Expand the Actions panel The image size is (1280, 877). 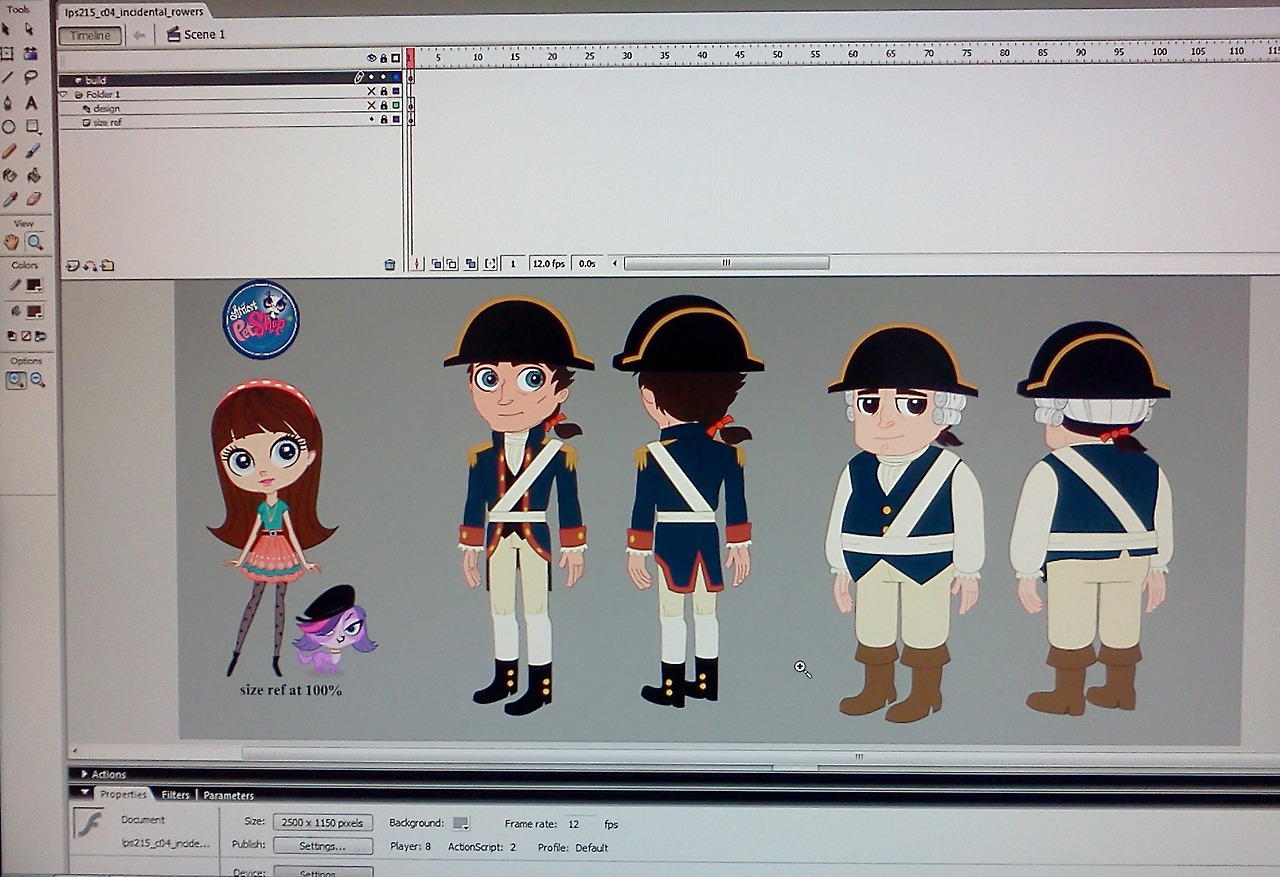(x=83, y=774)
